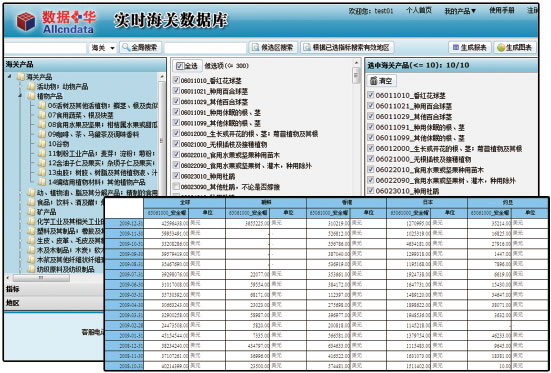The height and width of the screenshot is (373, 551).
Task: Click folder icon beside 矿产品
Action: [32, 212]
